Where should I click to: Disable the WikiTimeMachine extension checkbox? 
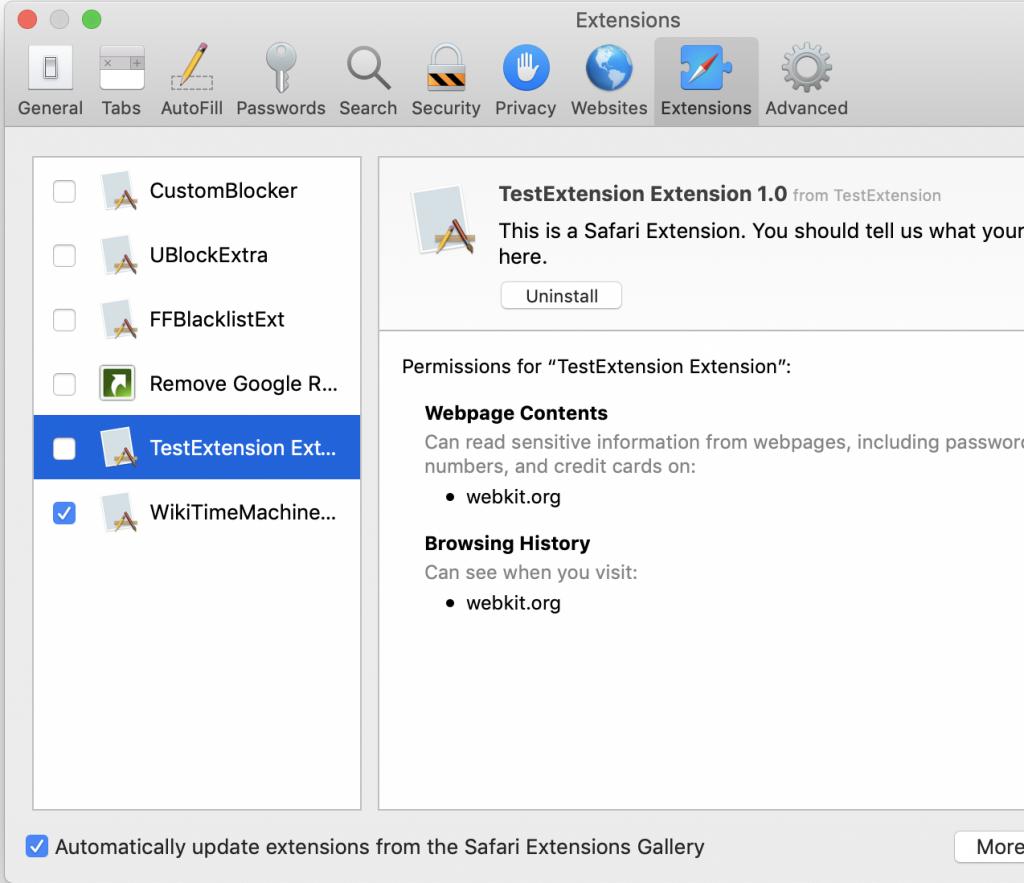pyautogui.click(x=64, y=513)
